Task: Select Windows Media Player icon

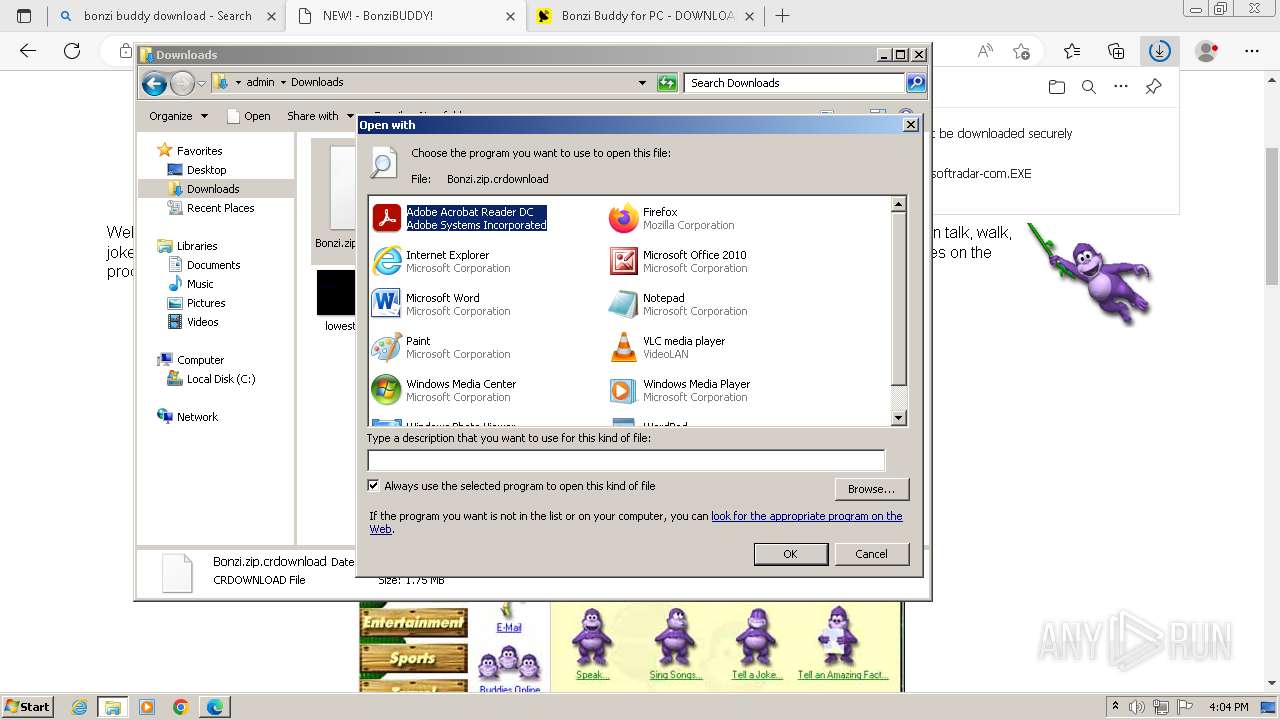Action: [x=624, y=390]
